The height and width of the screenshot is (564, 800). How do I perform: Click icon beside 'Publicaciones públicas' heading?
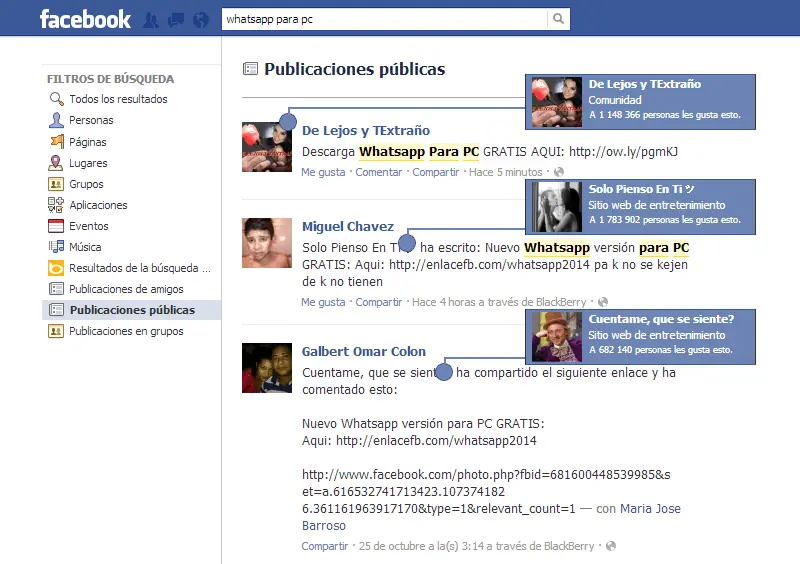(x=251, y=69)
